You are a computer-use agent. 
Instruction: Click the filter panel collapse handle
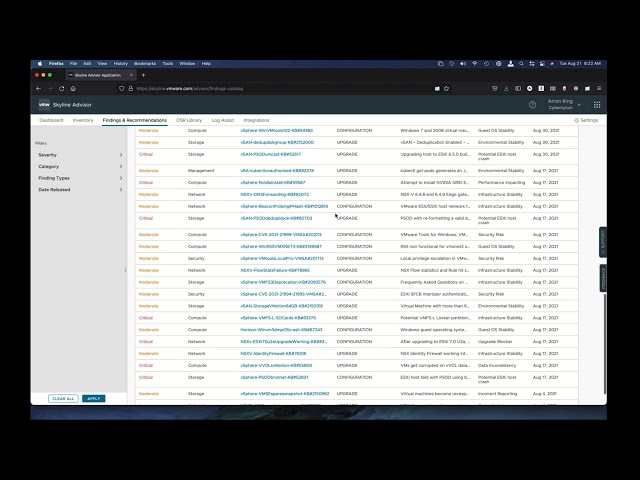click(125, 270)
